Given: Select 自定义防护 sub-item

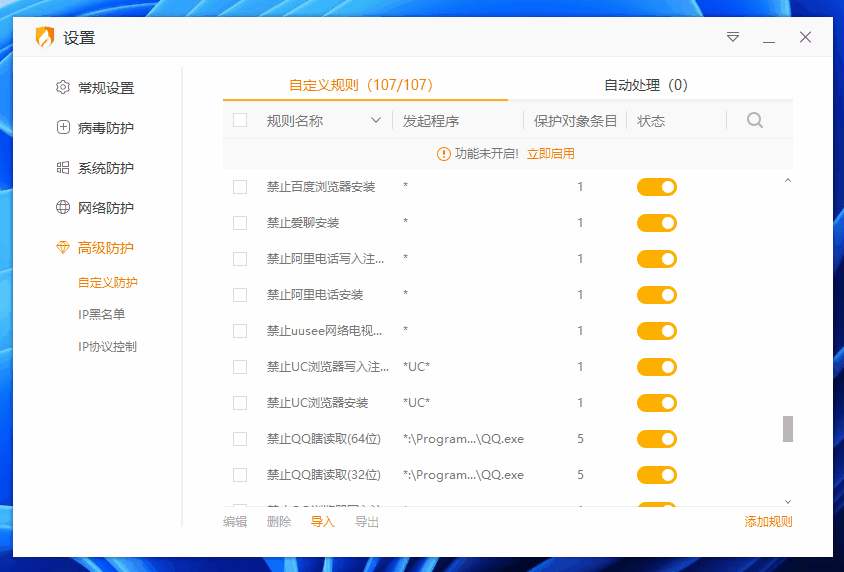Looking at the screenshot, I should (x=108, y=283).
